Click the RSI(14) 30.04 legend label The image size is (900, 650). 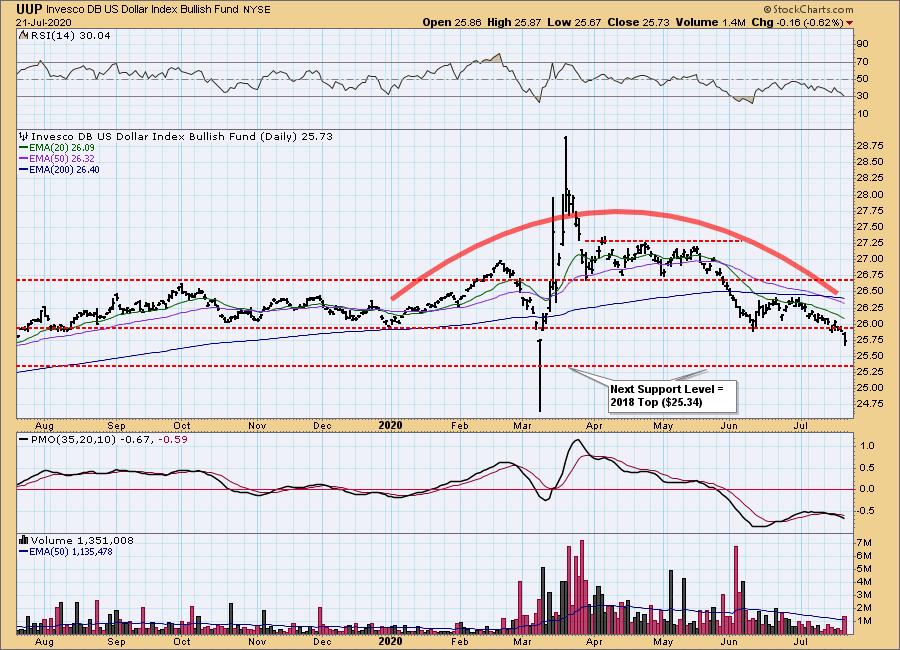(x=69, y=35)
